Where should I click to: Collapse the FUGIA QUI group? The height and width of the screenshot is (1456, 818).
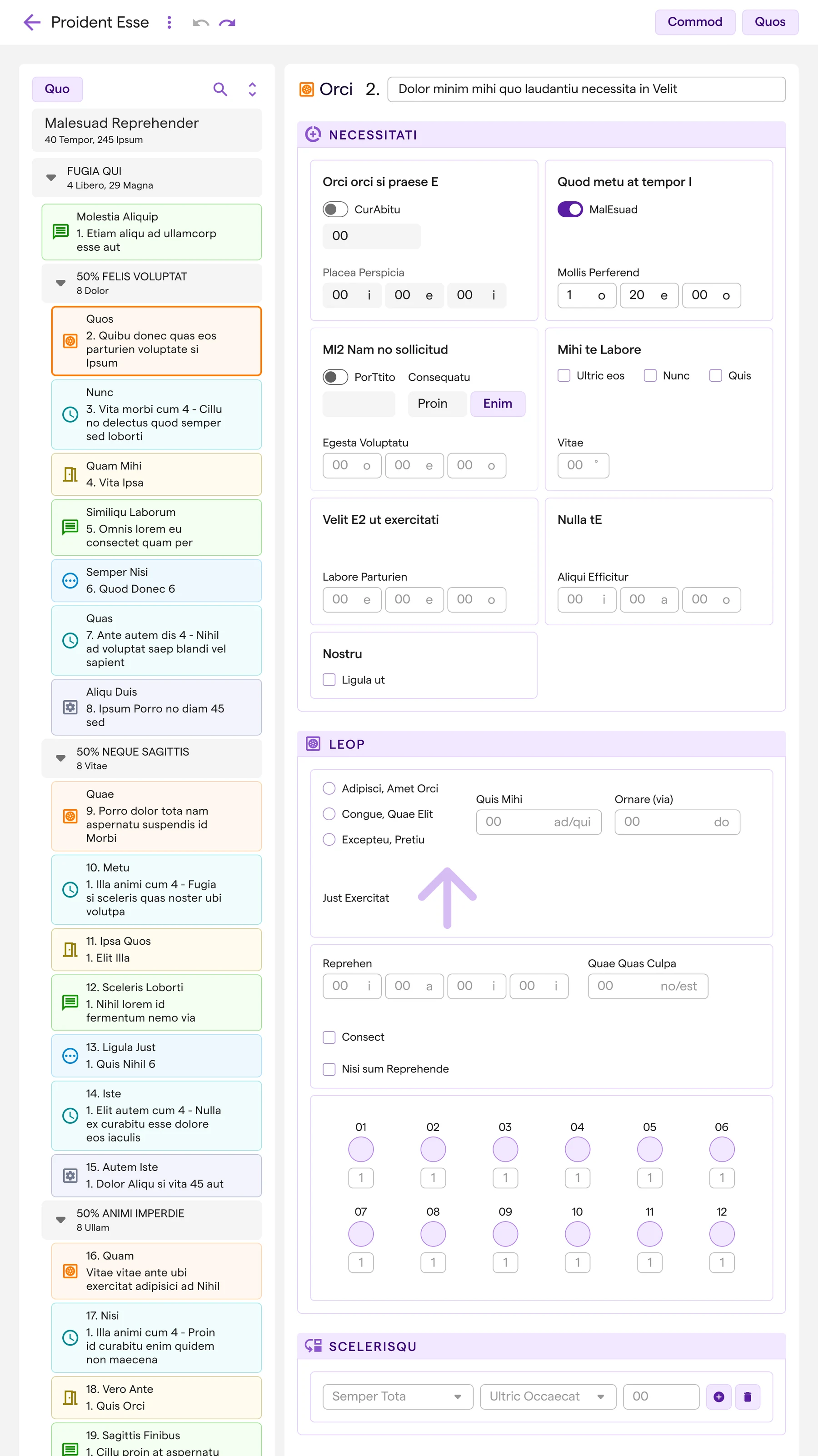[51, 178]
